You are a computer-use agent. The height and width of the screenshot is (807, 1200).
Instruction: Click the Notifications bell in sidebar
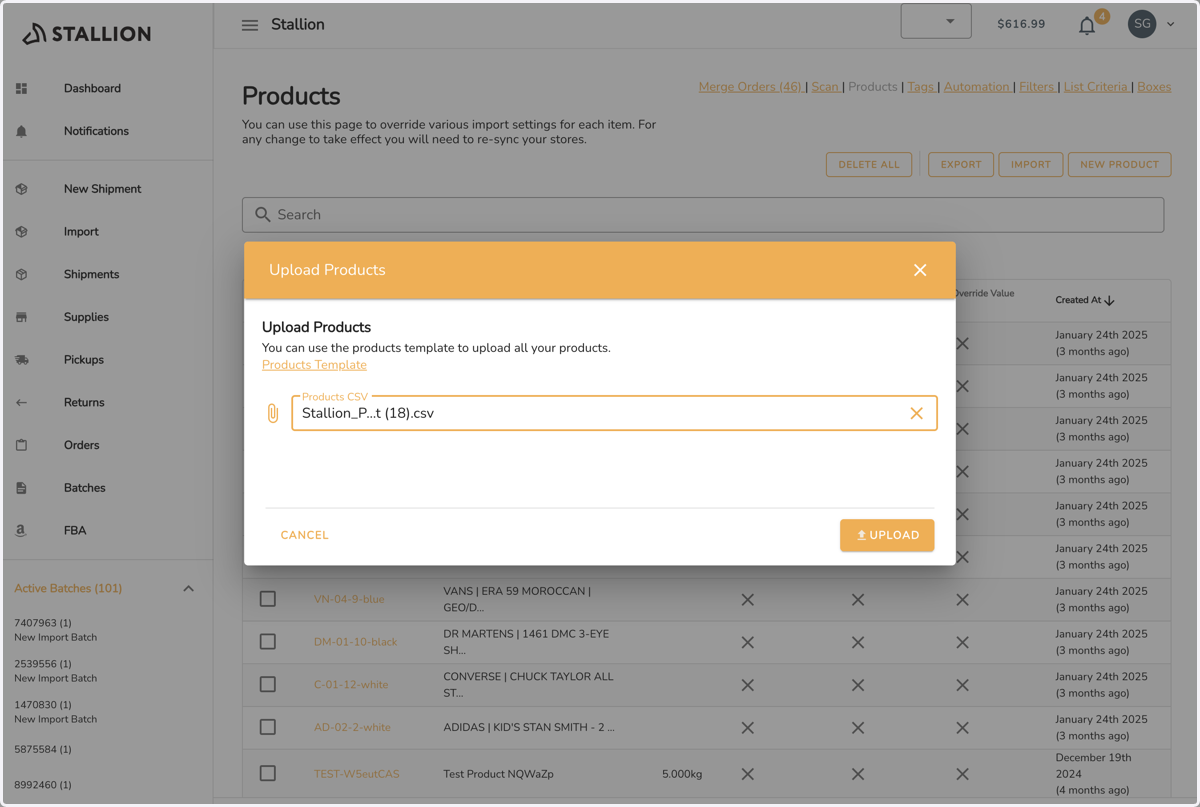(22, 131)
